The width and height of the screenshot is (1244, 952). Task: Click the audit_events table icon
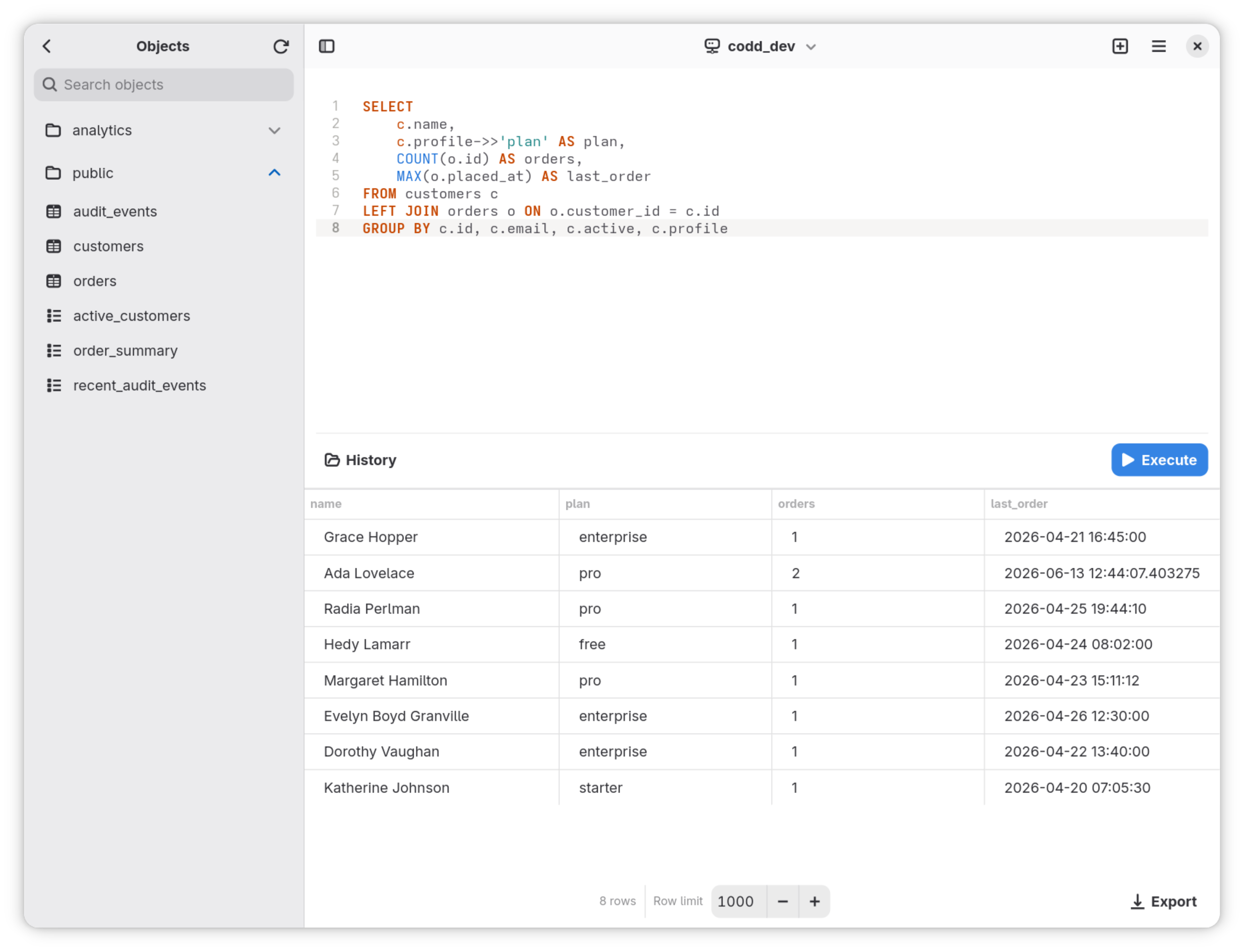coord(54,211)
